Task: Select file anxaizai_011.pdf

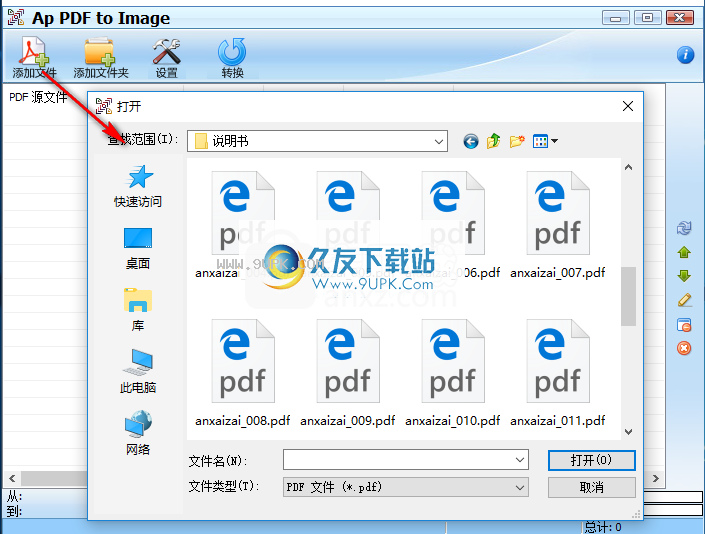Action: point(558,373)
